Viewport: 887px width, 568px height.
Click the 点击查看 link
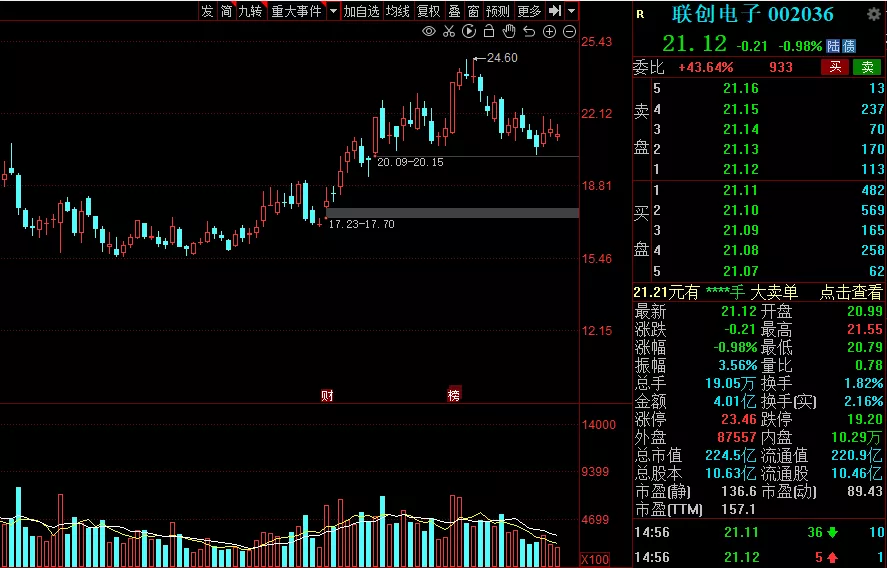pos(851,292)
